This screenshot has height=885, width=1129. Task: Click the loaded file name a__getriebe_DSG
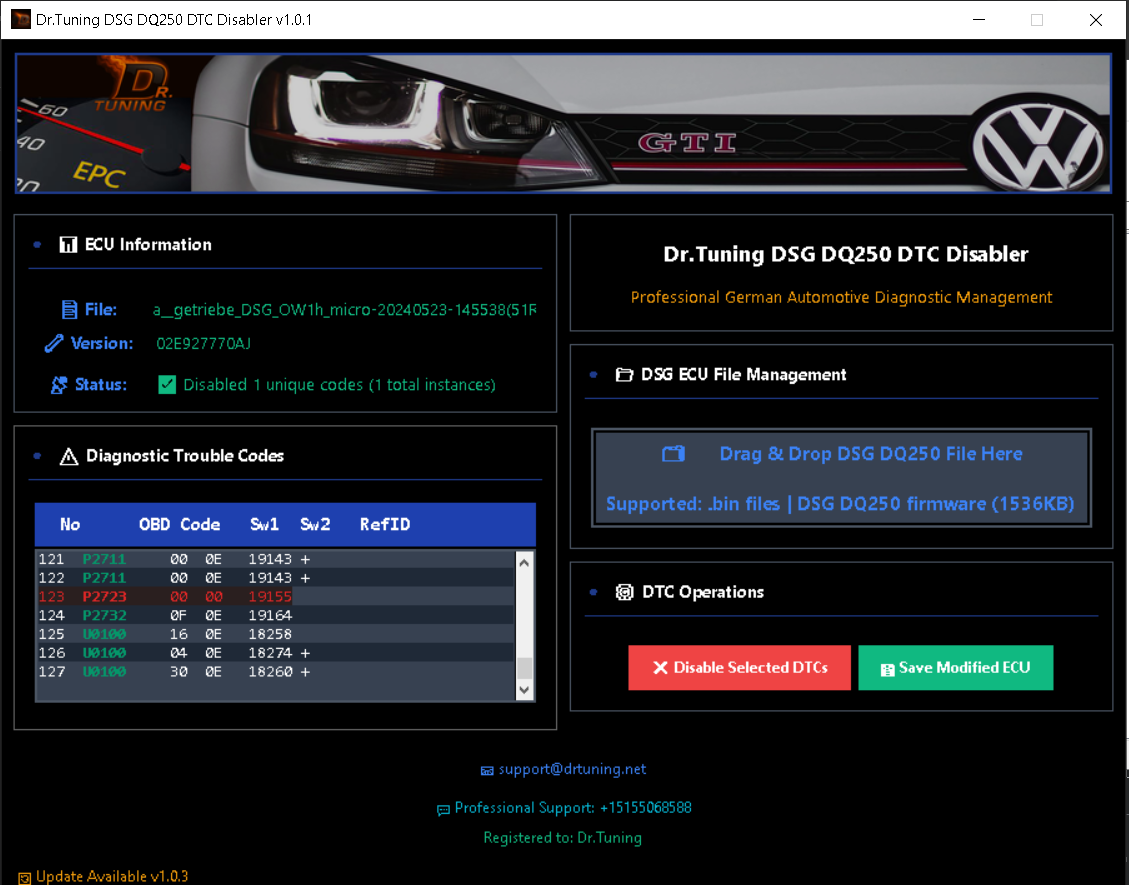(x=344, y=310)
